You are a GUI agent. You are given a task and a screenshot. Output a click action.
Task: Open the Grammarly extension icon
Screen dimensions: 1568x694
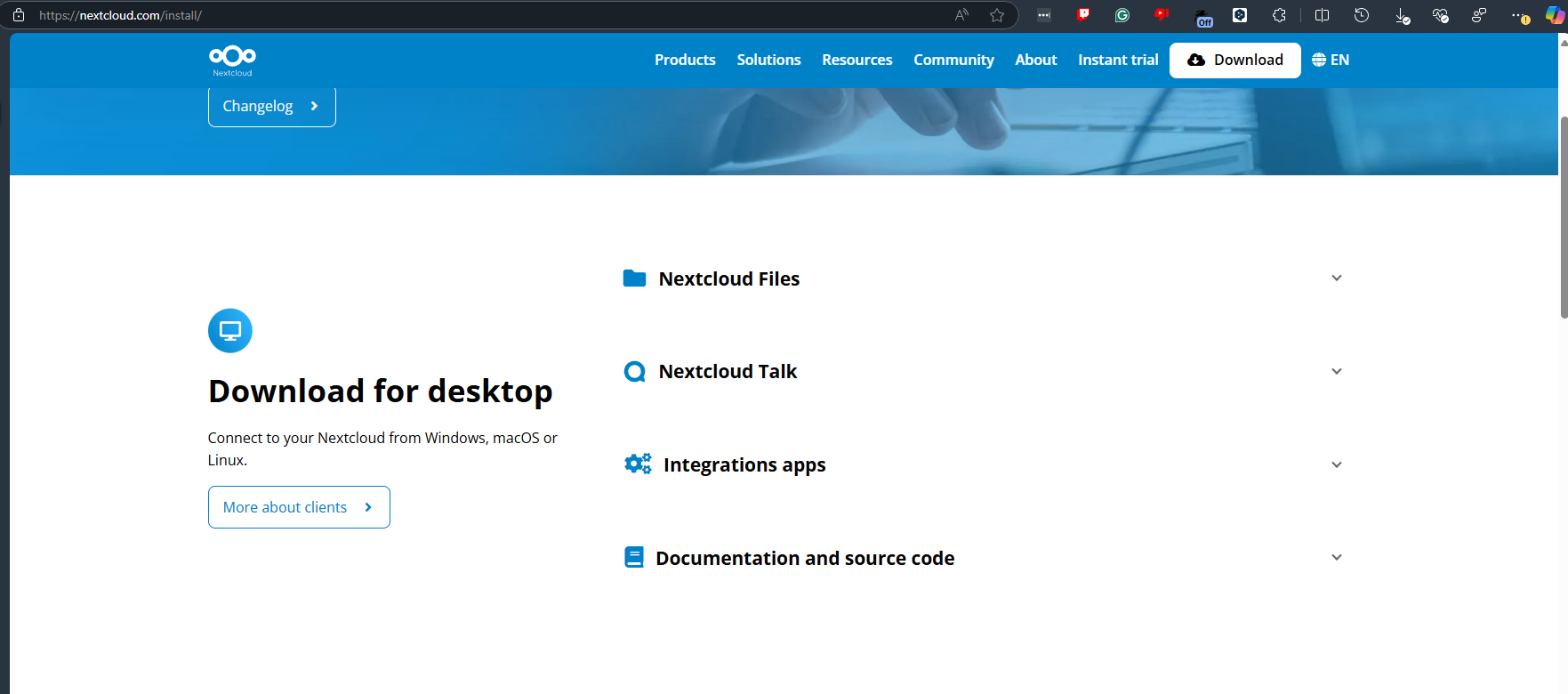point(1122,15)
